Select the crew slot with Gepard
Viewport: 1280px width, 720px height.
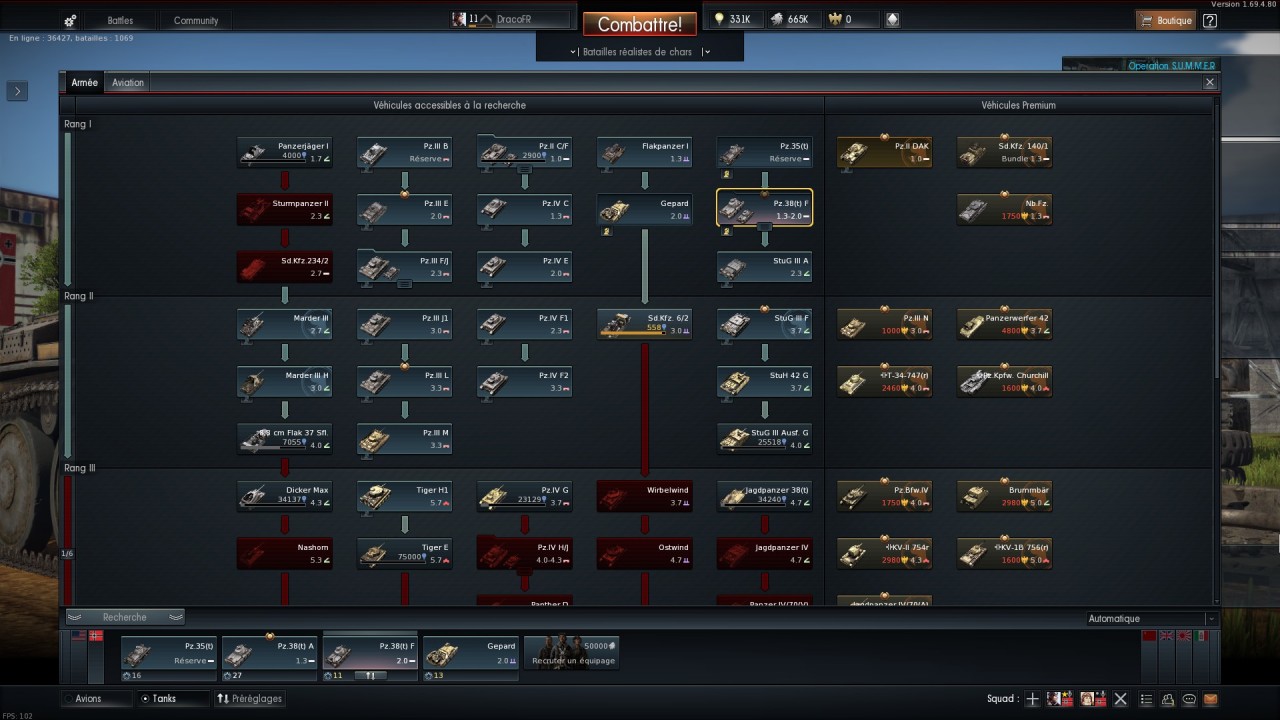coord(470,659)
